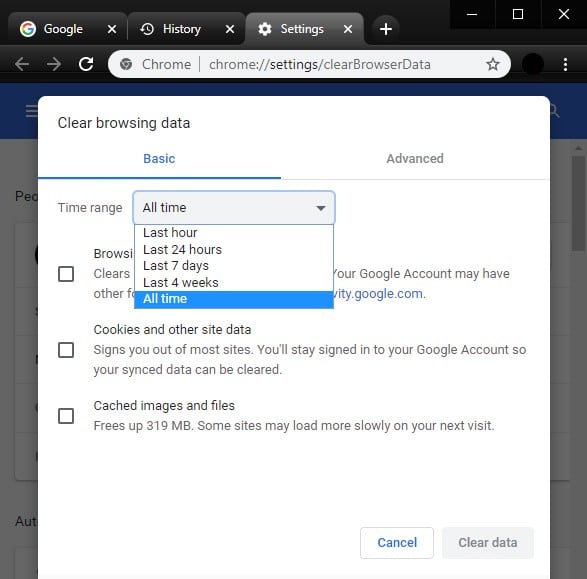
Task: Check the Browsing history checkbox
Action: [66, 274]
